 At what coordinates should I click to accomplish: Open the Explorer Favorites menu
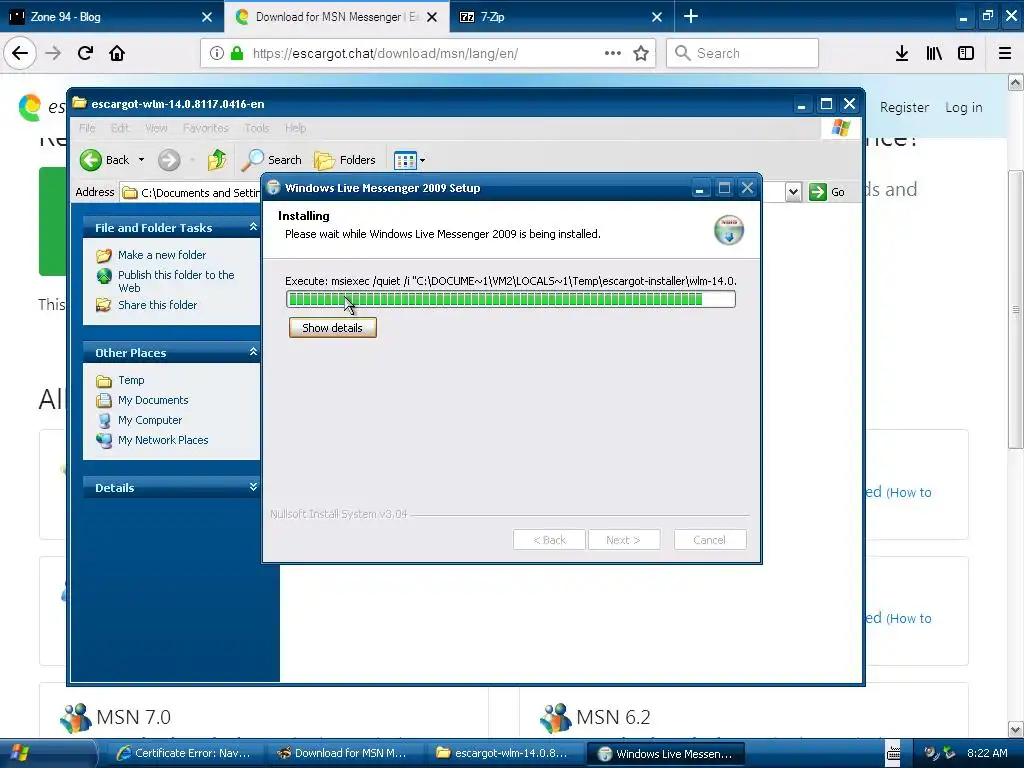[x=206, y=128]
